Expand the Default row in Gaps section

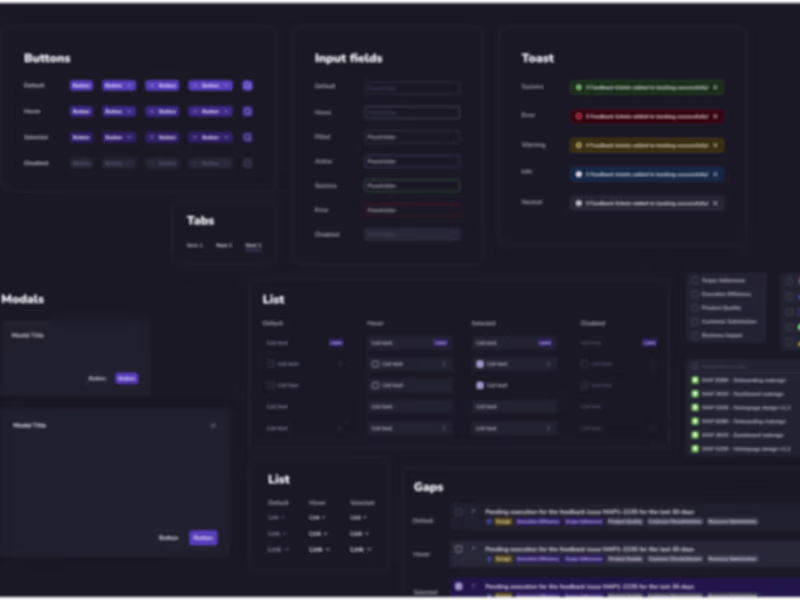coord(473,511)
